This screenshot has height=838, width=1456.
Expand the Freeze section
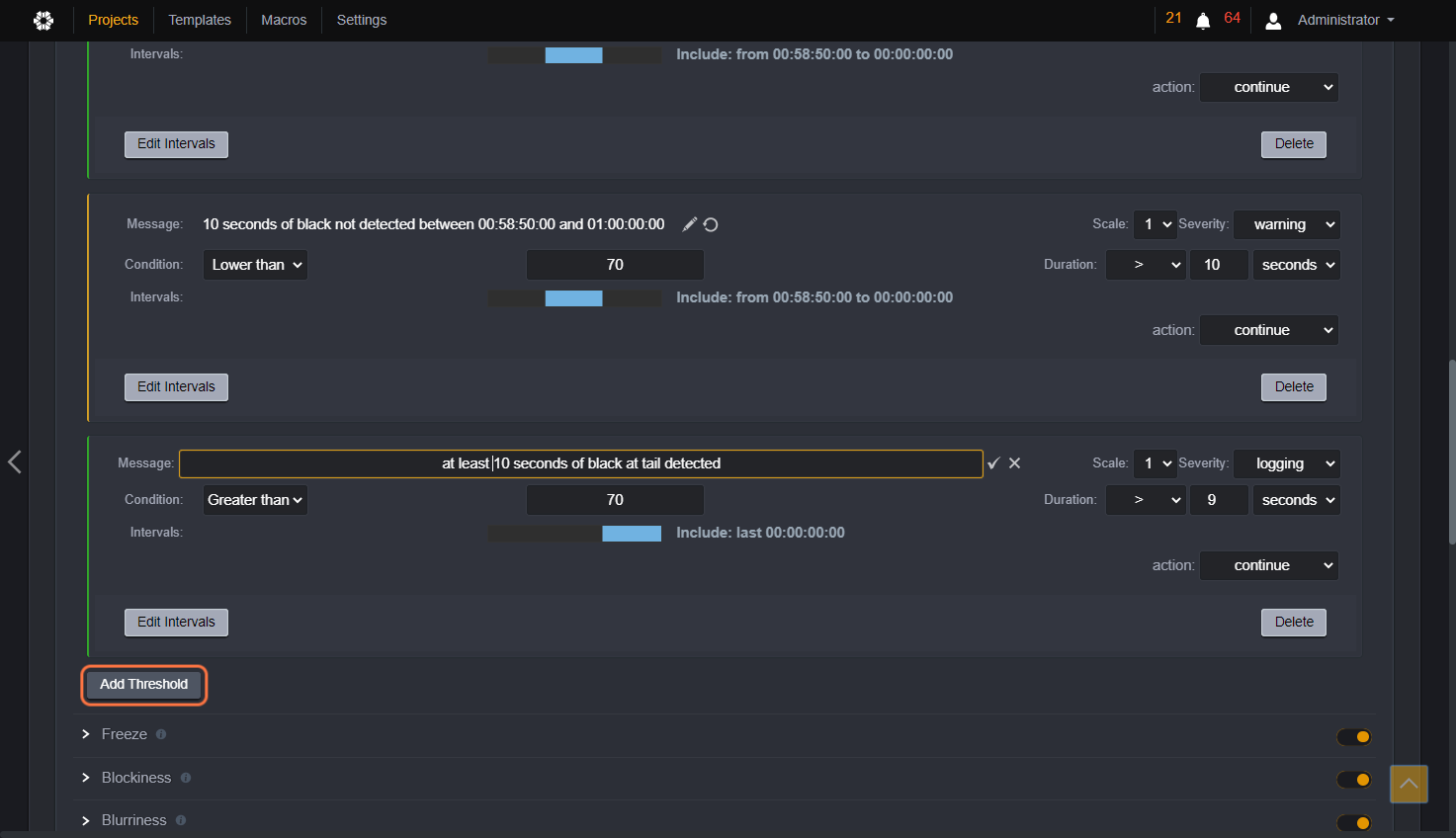tap(86, 734)
